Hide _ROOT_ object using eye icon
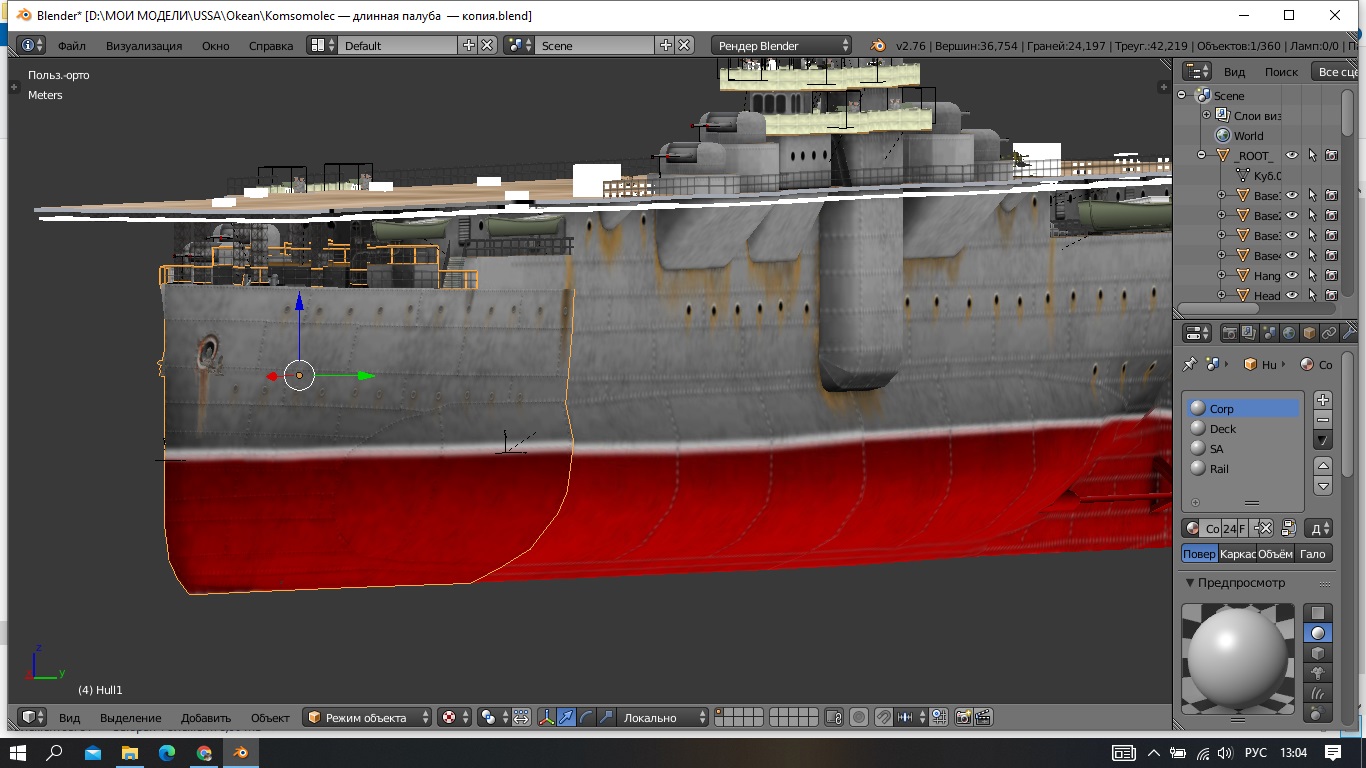The image size is (1366, 768). (1291, 156)
